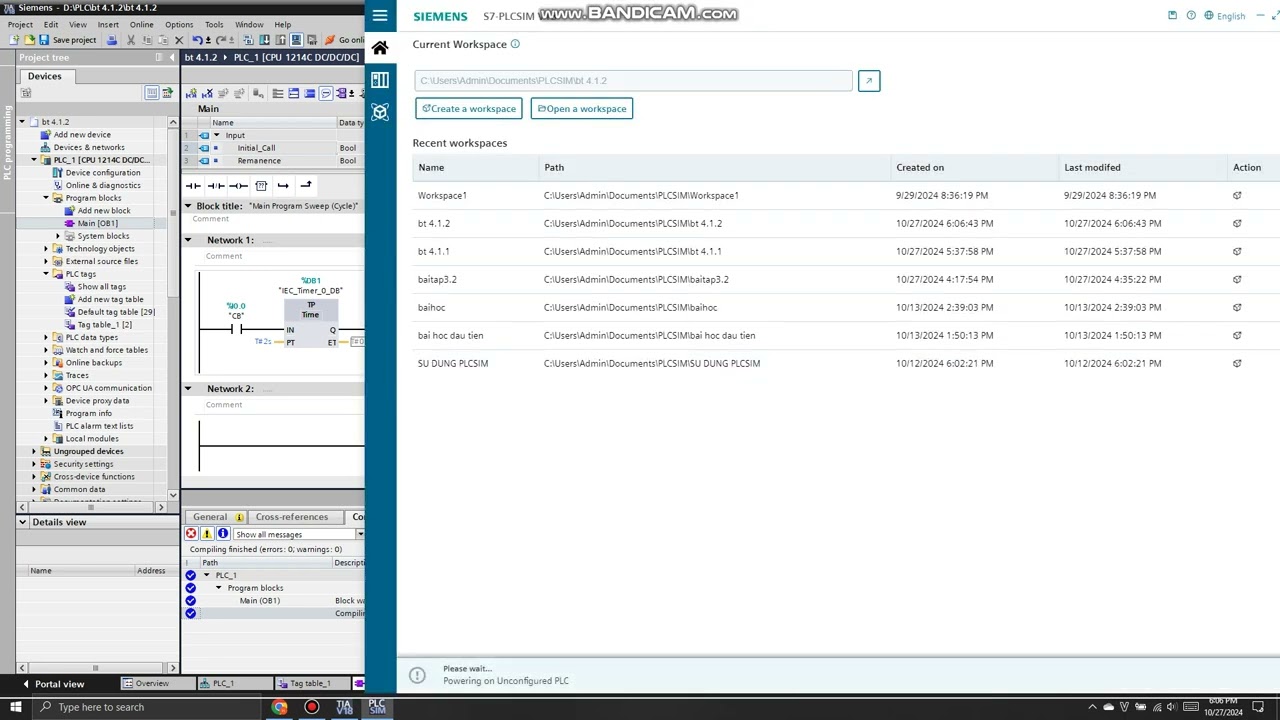
Task: Expand the System blocks tree node
Action: point(58,236)
